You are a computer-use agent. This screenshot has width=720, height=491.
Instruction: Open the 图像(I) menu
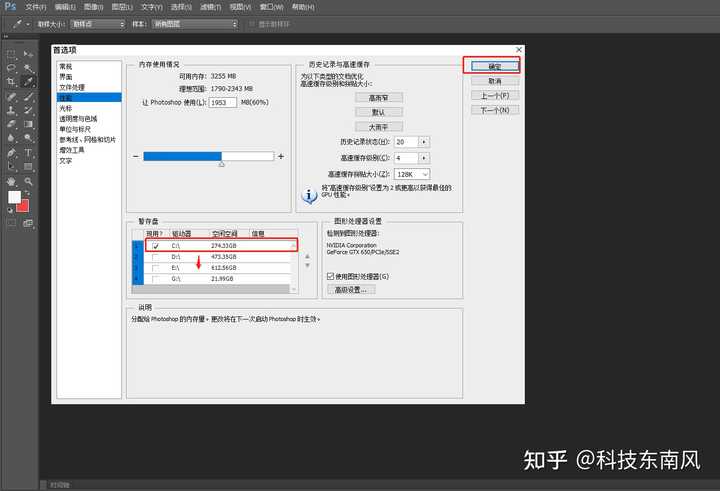tap(94, 7)
